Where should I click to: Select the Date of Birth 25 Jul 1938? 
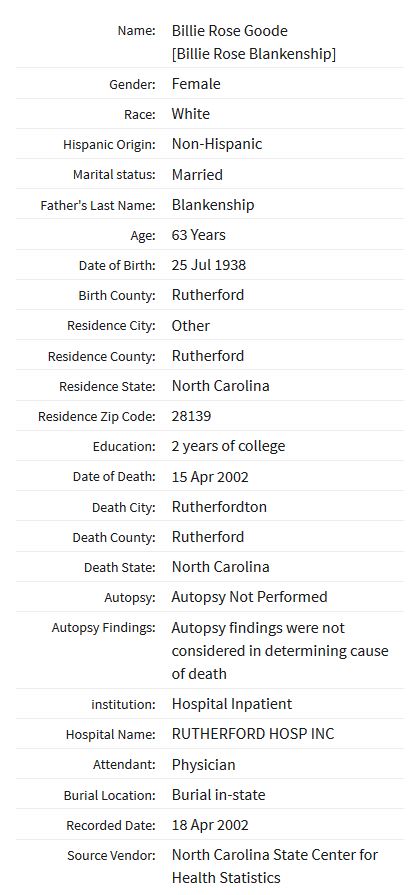pos(209,265)
